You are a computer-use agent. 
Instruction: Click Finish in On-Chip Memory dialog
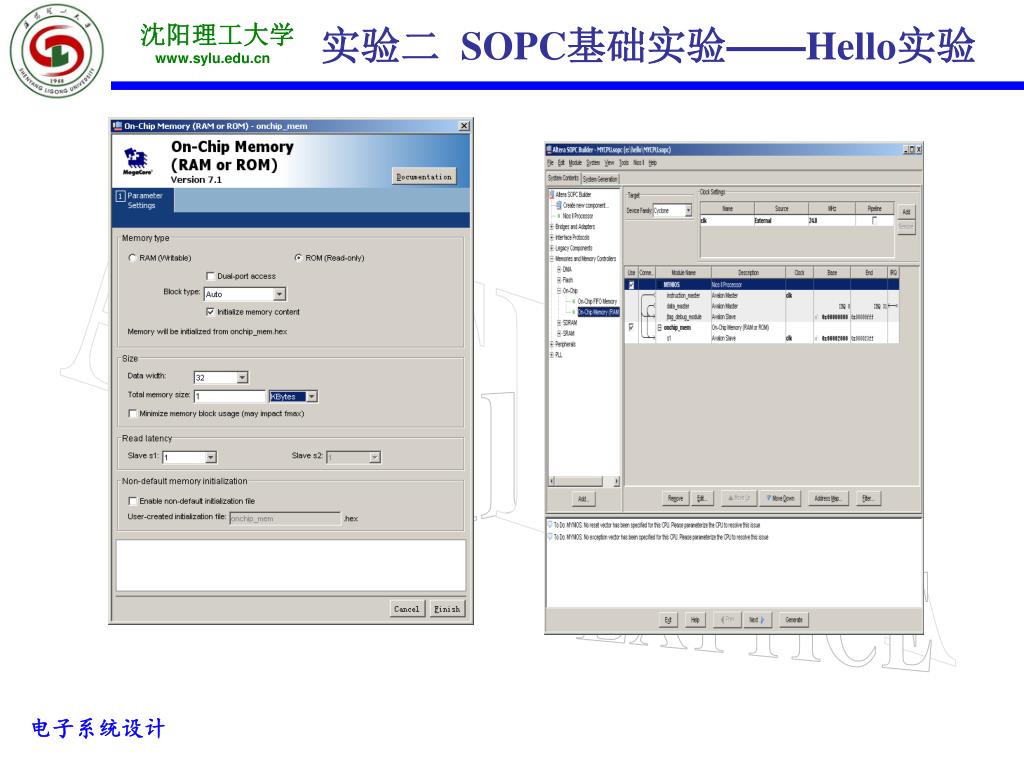(447, 609)
